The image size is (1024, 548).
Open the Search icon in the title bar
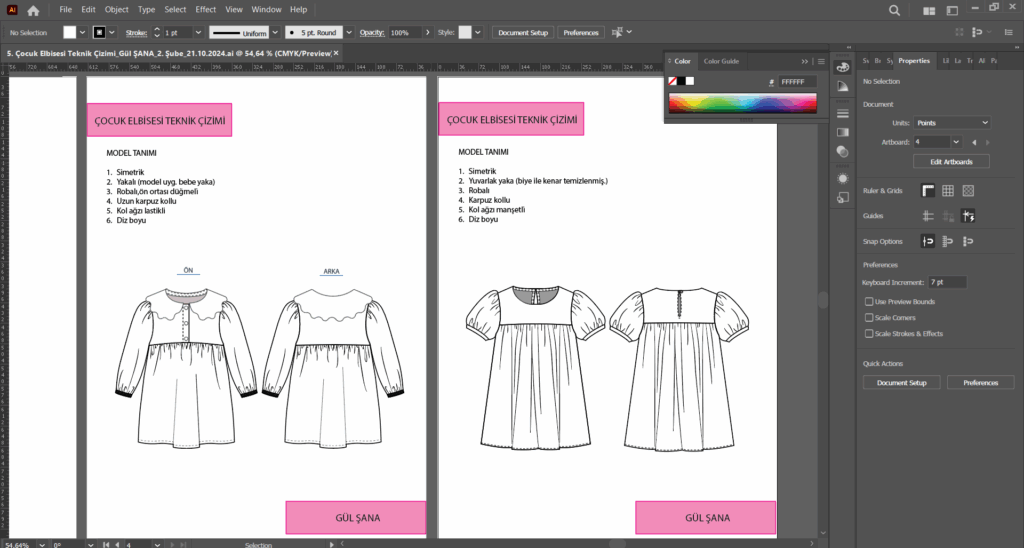coord(894,10)
